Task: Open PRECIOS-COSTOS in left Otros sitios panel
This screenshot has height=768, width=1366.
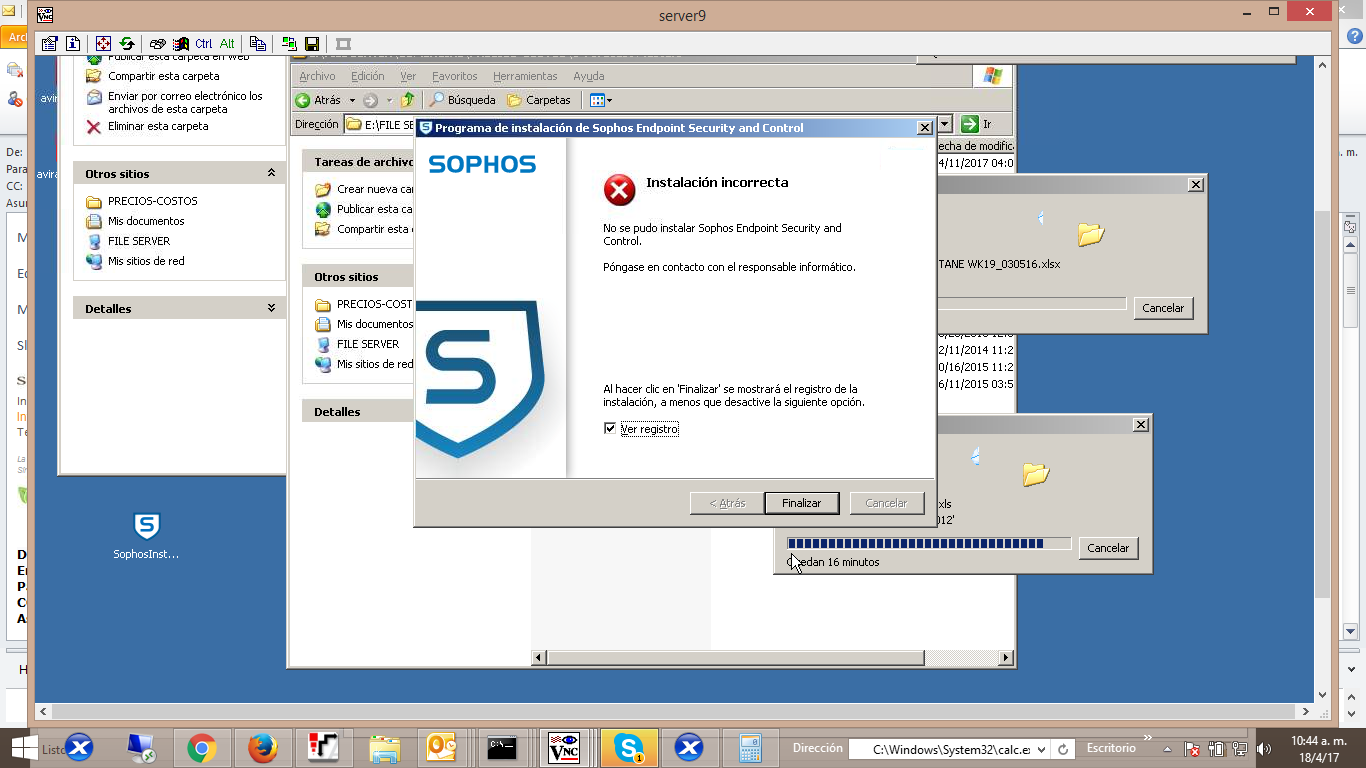Action: click(153, 201)
